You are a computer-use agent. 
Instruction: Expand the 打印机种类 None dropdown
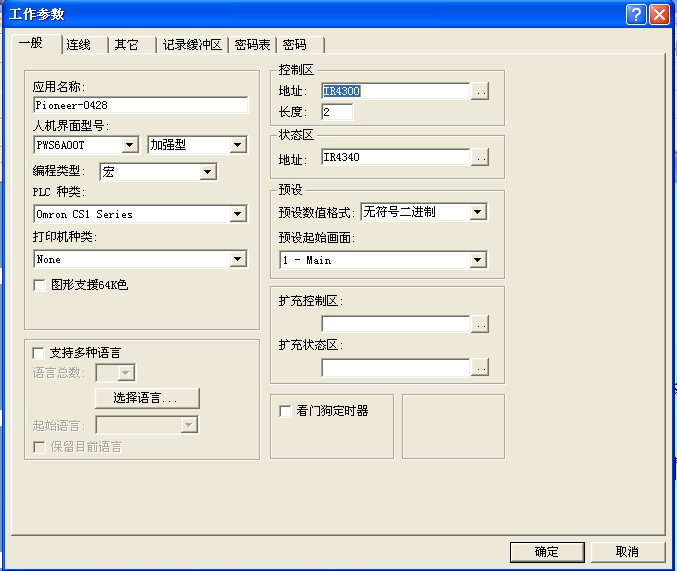pos(238,259)
